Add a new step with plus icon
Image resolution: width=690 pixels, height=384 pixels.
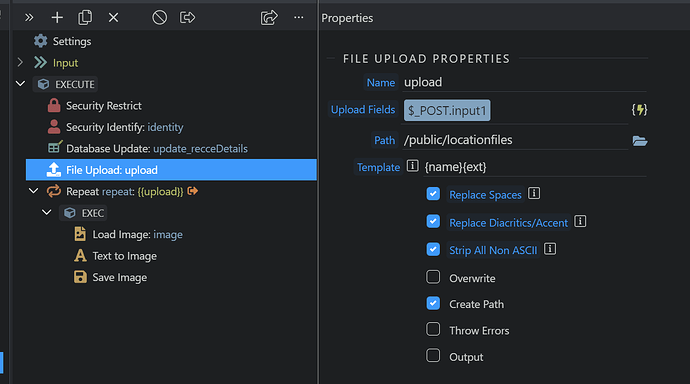point(57,18)
